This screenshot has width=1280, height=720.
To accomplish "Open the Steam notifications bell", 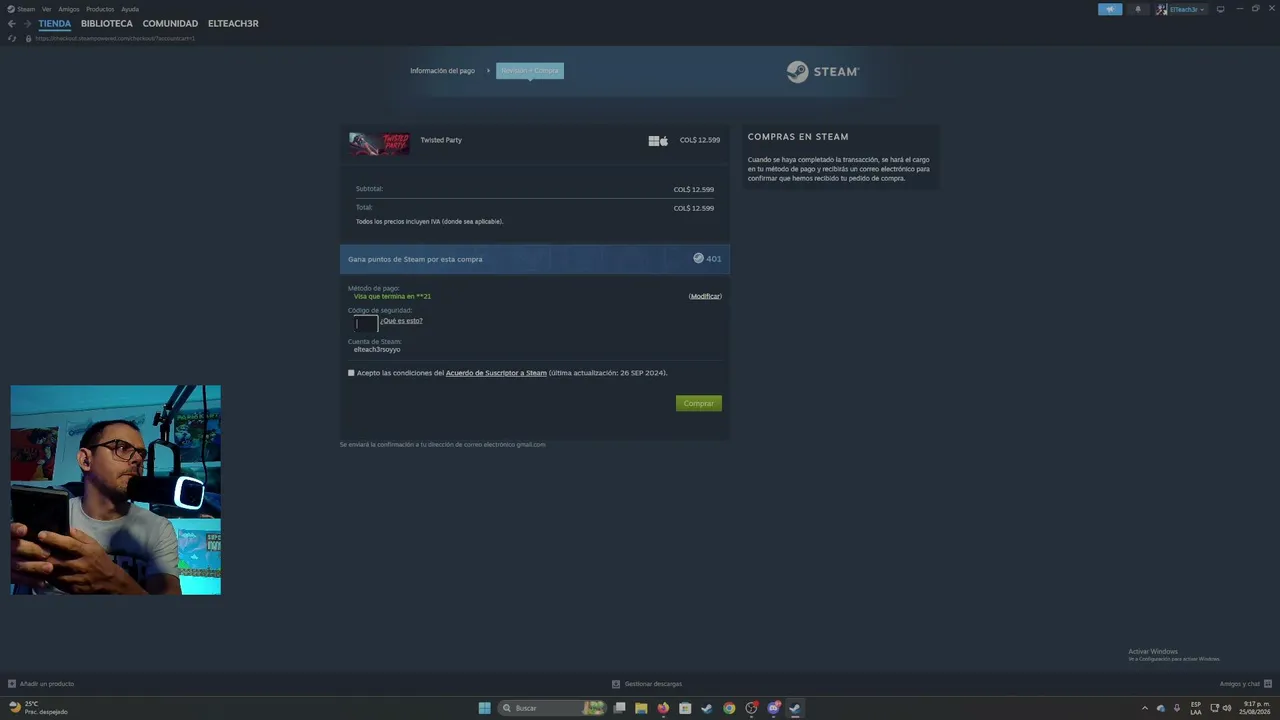I will pyautogui.click(x=1137, y=9).
